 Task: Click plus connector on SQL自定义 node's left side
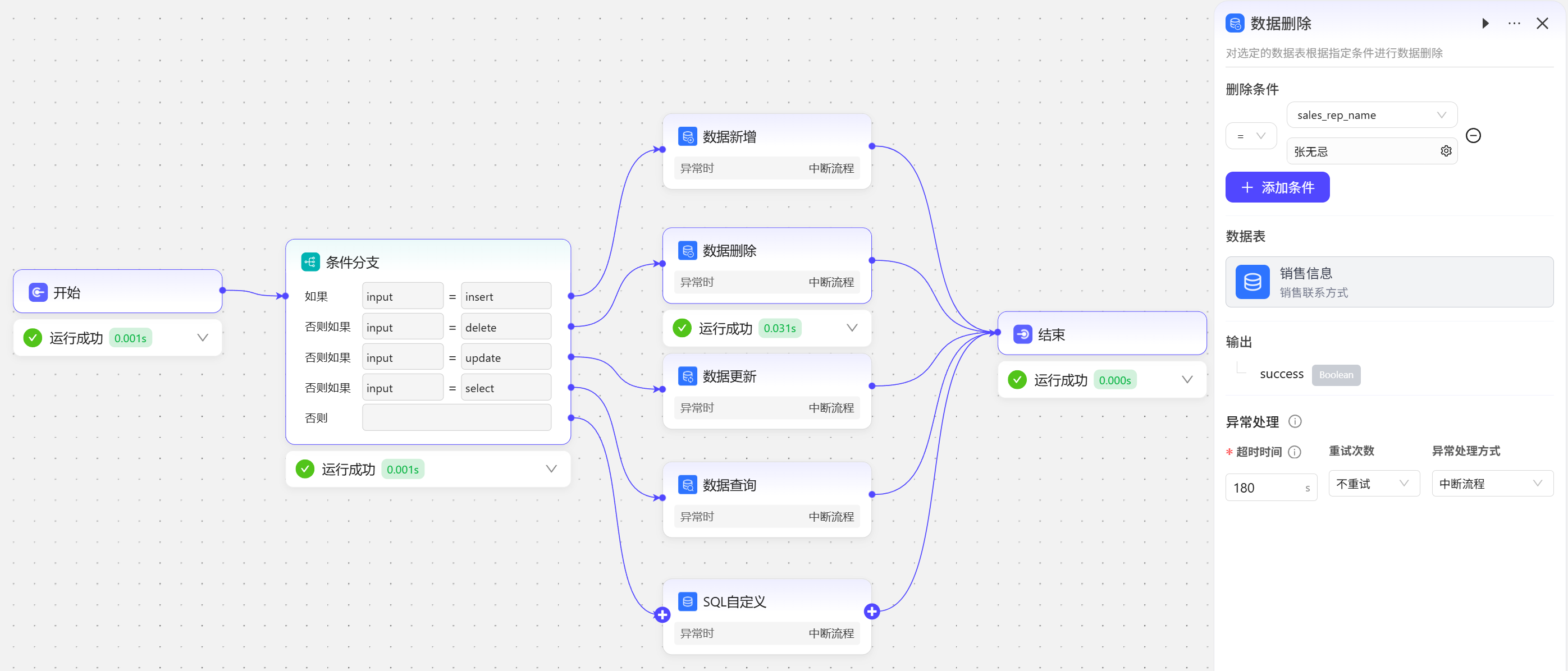(662, 614)
